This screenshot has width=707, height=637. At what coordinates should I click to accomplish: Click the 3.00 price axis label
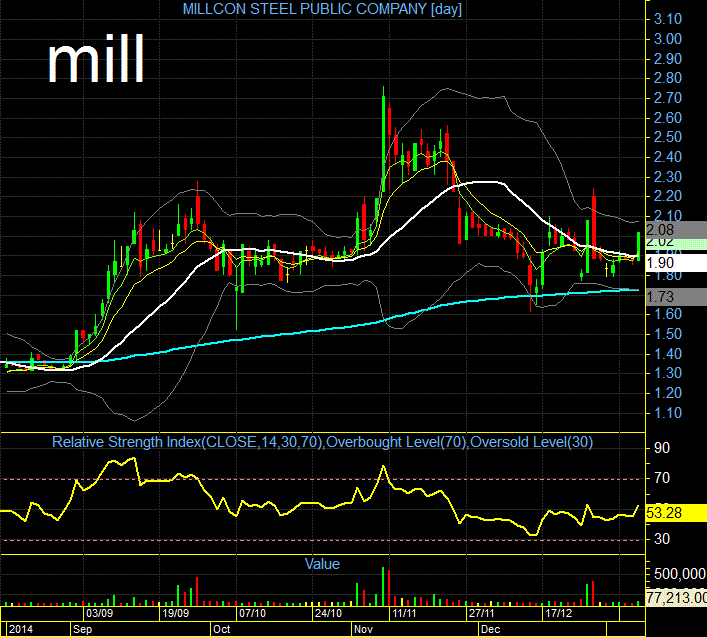click(668, 39)
